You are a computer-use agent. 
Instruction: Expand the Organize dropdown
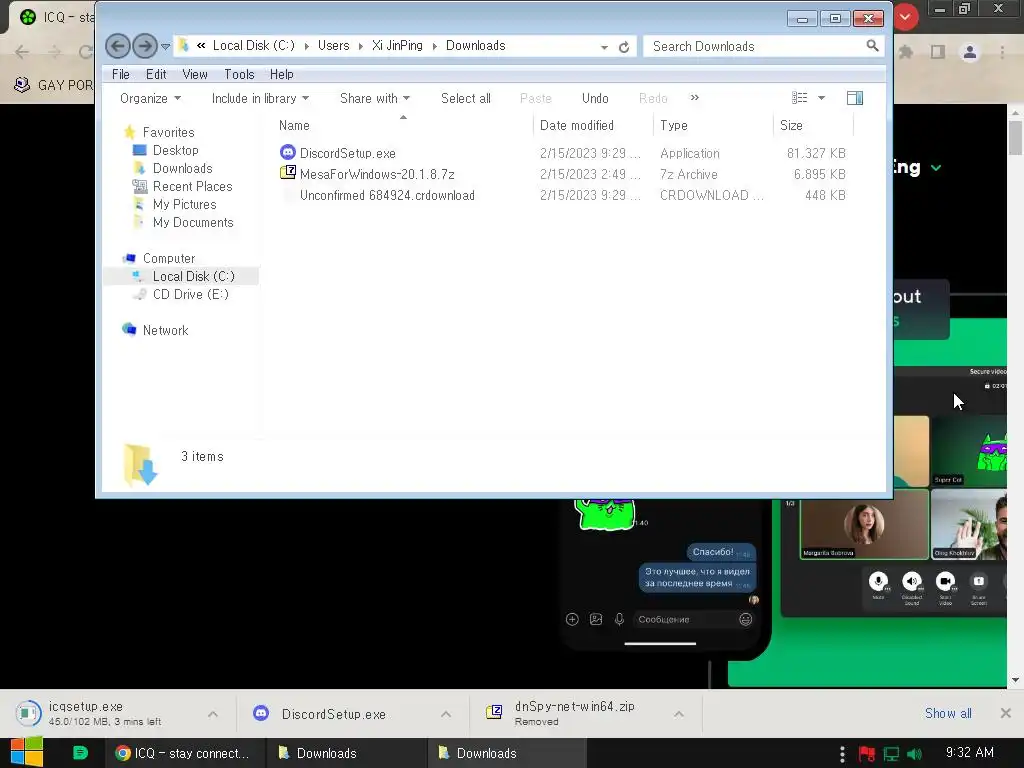[x=150, y=99]
